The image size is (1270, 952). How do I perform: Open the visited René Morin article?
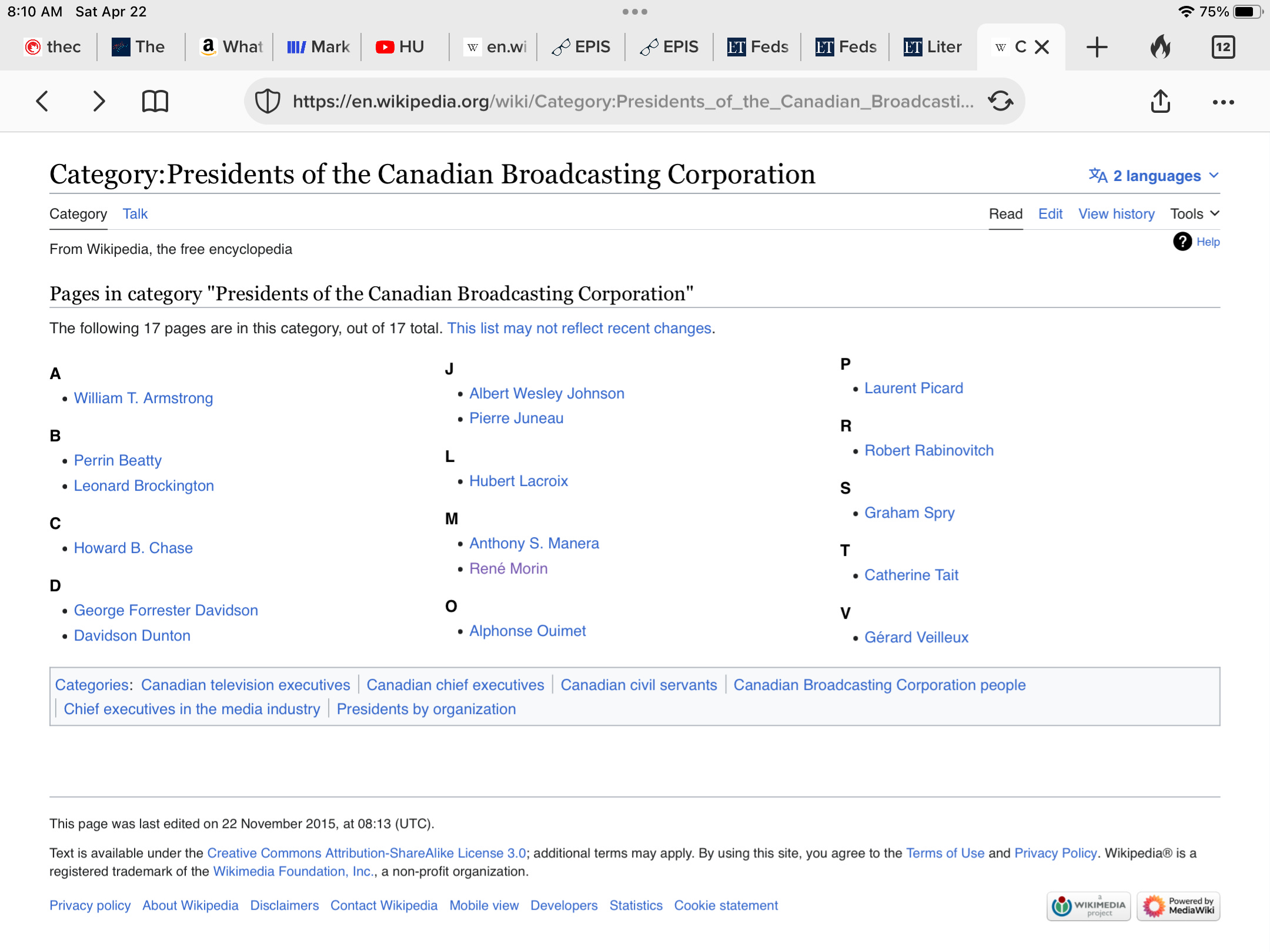pos(509,569)
